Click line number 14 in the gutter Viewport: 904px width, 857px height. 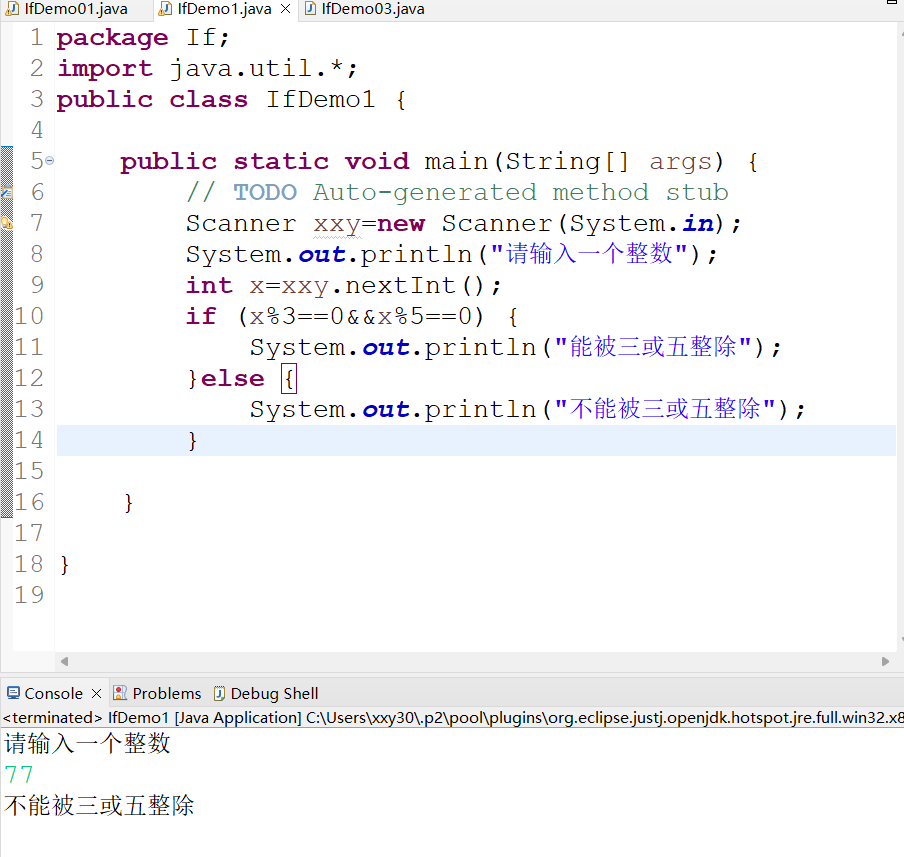29,441
